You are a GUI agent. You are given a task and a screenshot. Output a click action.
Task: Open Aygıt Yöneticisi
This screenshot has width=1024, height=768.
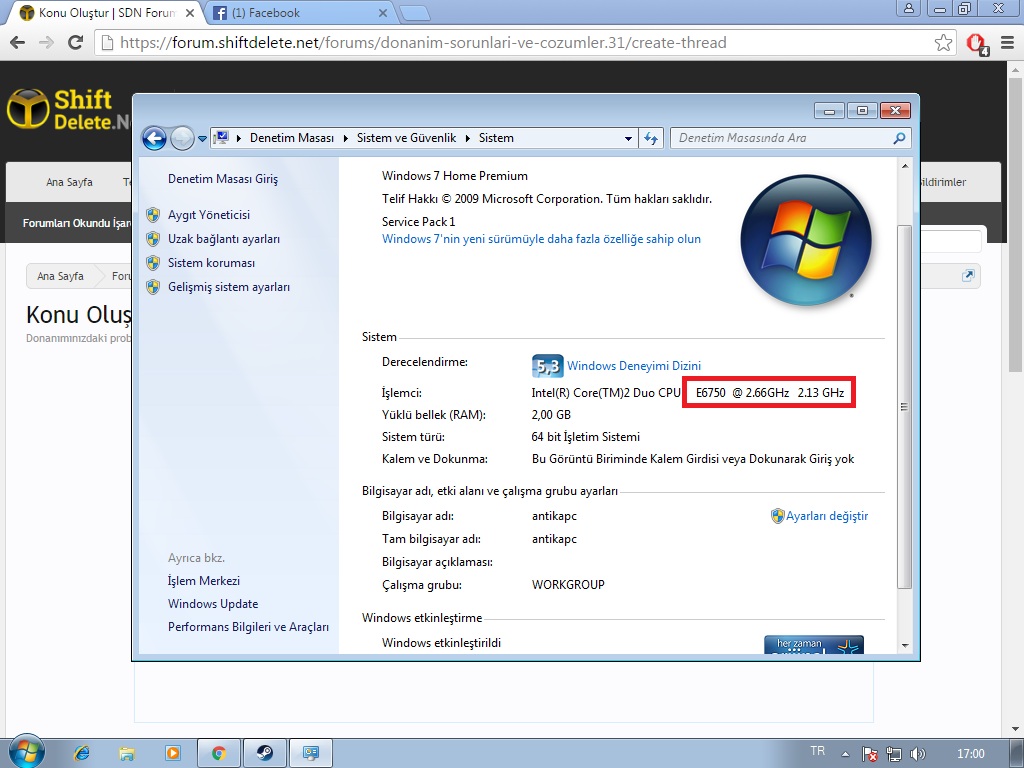point(208,215)
